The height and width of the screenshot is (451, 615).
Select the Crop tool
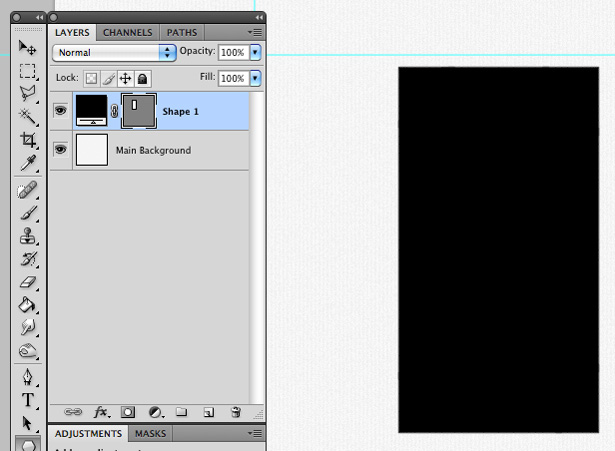coord(27,140)
